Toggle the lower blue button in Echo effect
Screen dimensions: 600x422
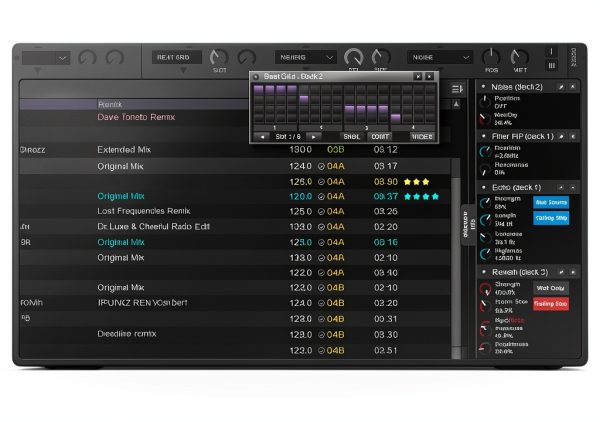[551, 218]
